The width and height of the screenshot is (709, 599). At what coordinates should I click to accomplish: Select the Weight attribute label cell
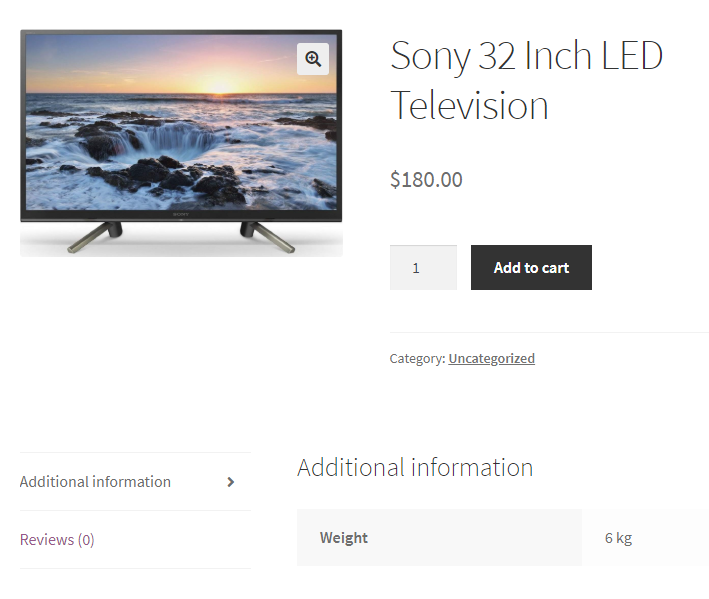pos(439,538)
